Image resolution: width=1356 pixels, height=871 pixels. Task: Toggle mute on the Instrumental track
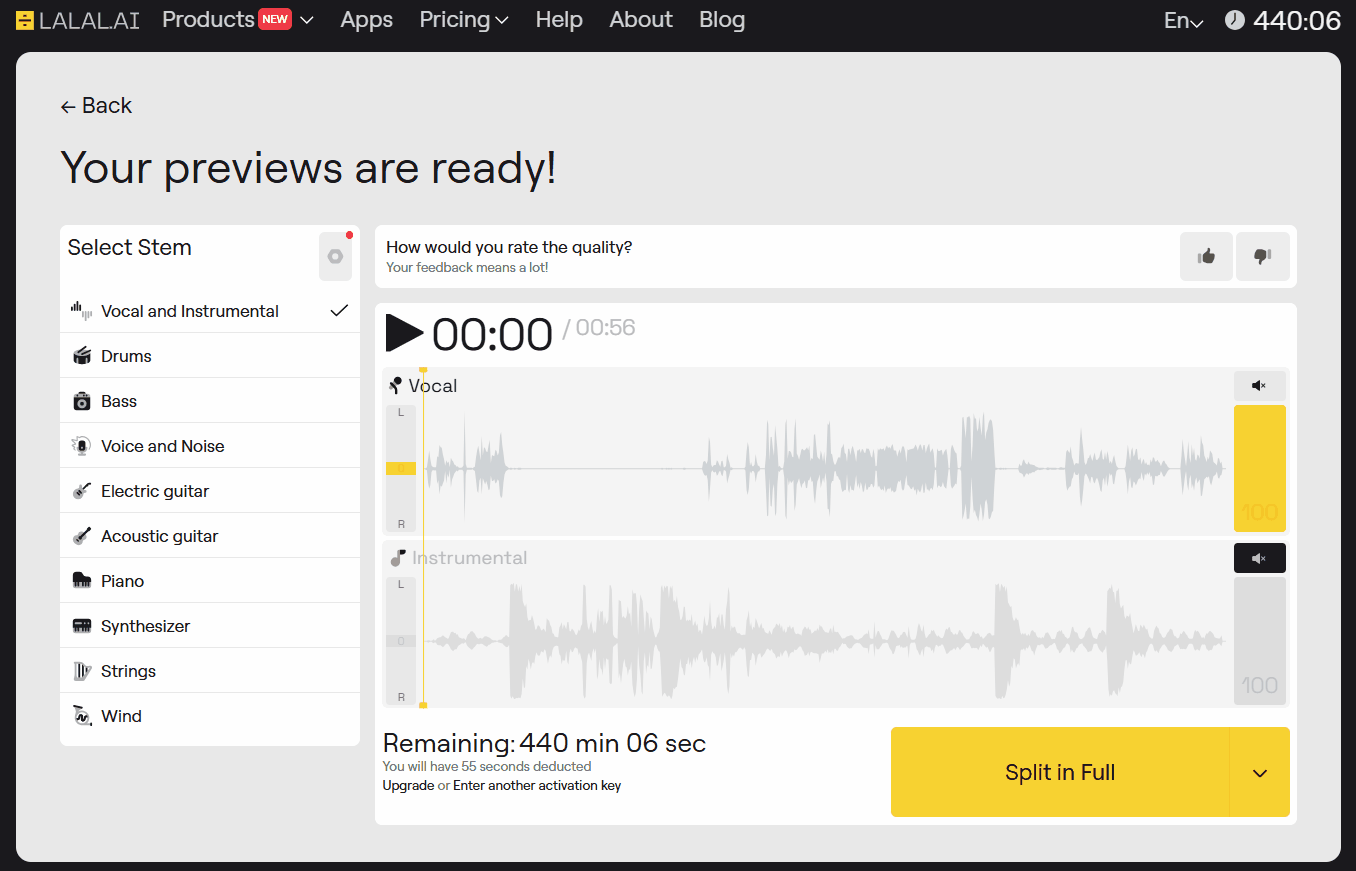pyautogui.click(x=1259, y=558)
